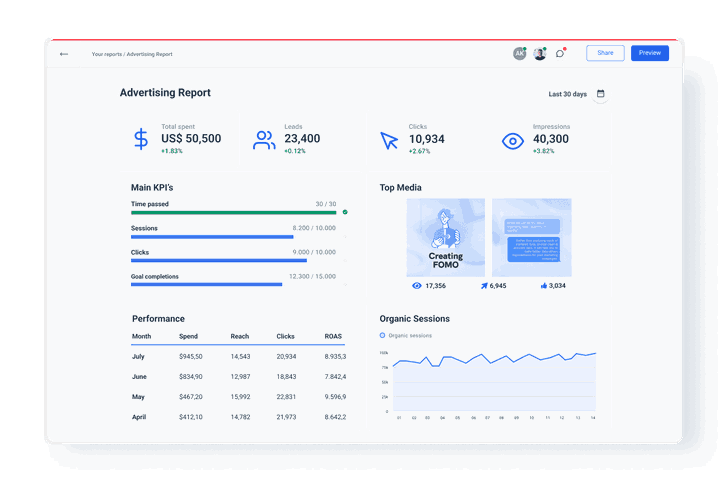Screen dimensions: 728x482
Task: Select the April row in Performance
Action: click(239, 417)
